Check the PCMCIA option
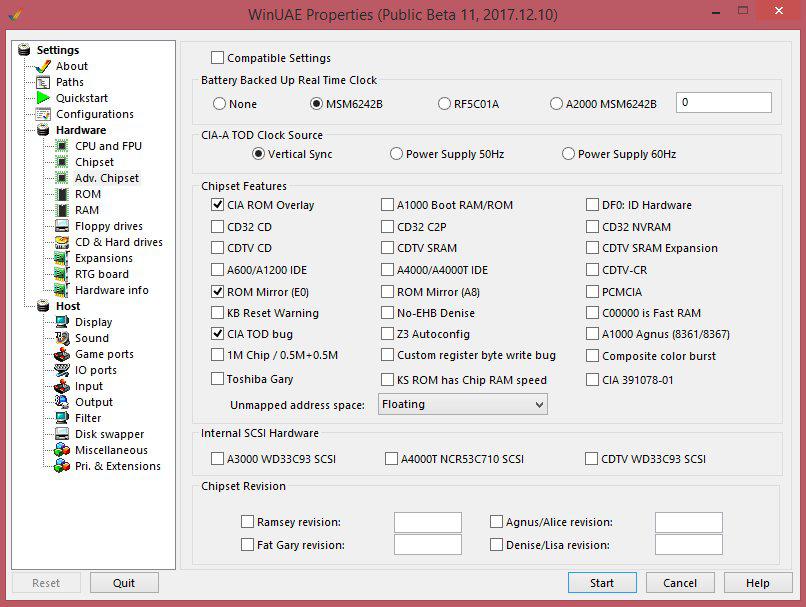This screenshot has width=806, height=607. [592, 292]
